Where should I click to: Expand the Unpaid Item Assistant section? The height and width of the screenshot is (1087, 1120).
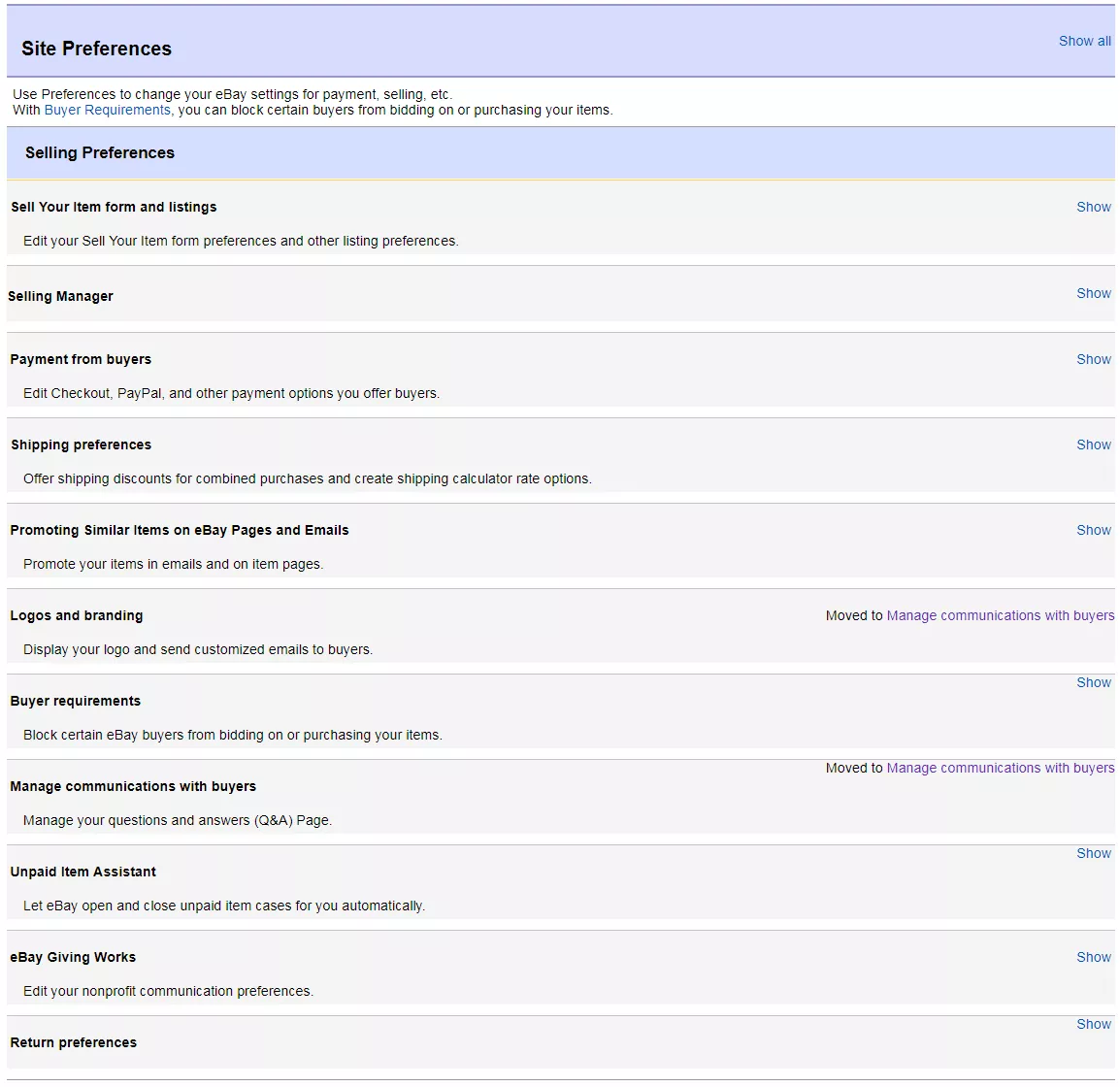[1093, 852]
